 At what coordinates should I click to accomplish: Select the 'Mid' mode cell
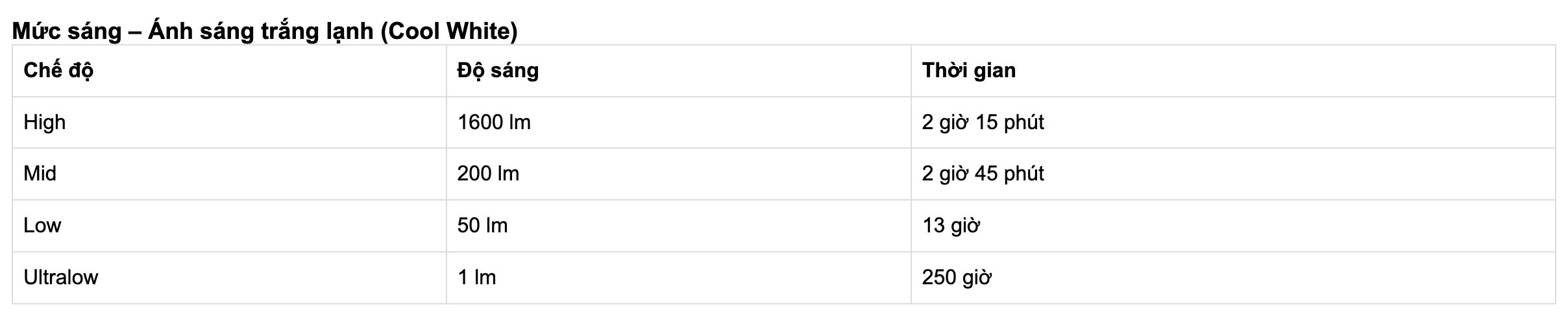[x=40, y=173]
